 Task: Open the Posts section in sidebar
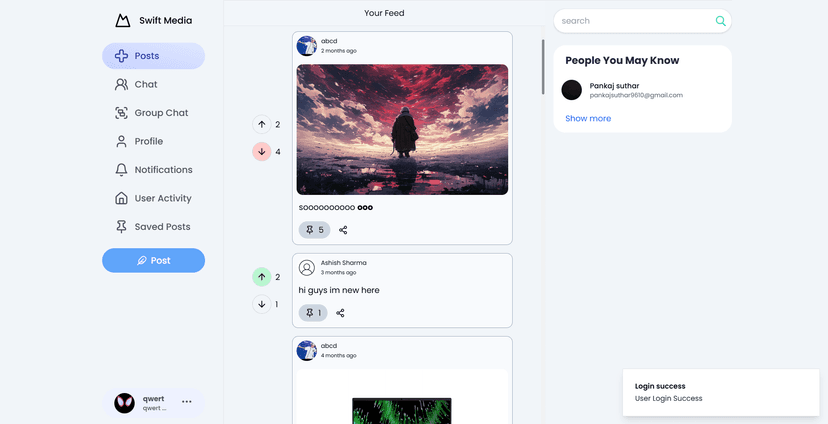click(x=153, y=56)
